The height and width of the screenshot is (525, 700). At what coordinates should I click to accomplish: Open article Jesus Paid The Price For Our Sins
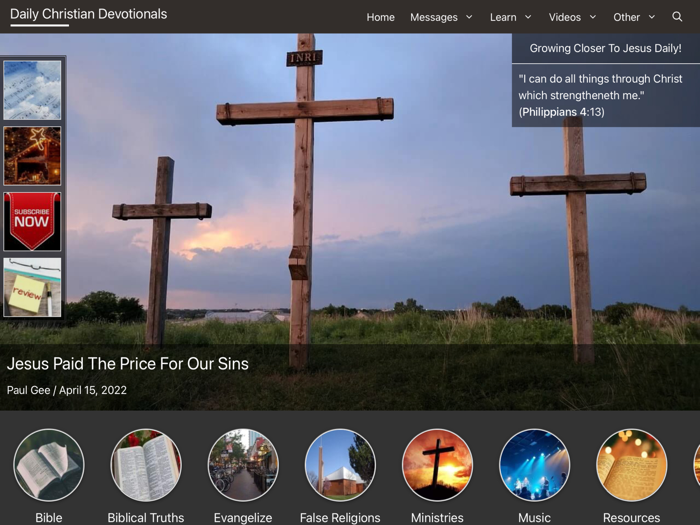click(128, 364)
